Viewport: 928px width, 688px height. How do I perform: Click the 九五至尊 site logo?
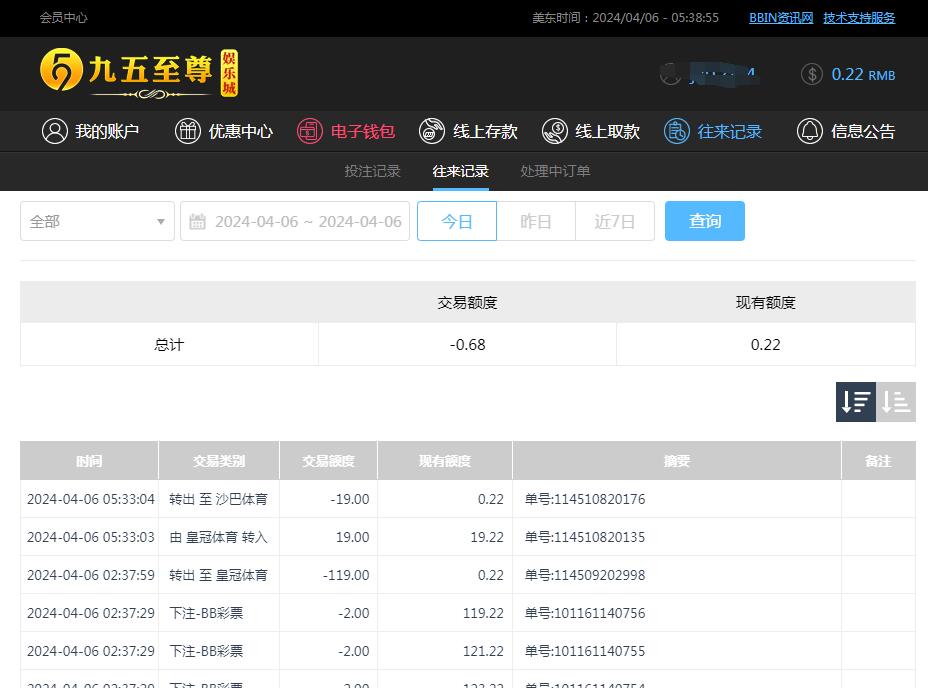139,73
